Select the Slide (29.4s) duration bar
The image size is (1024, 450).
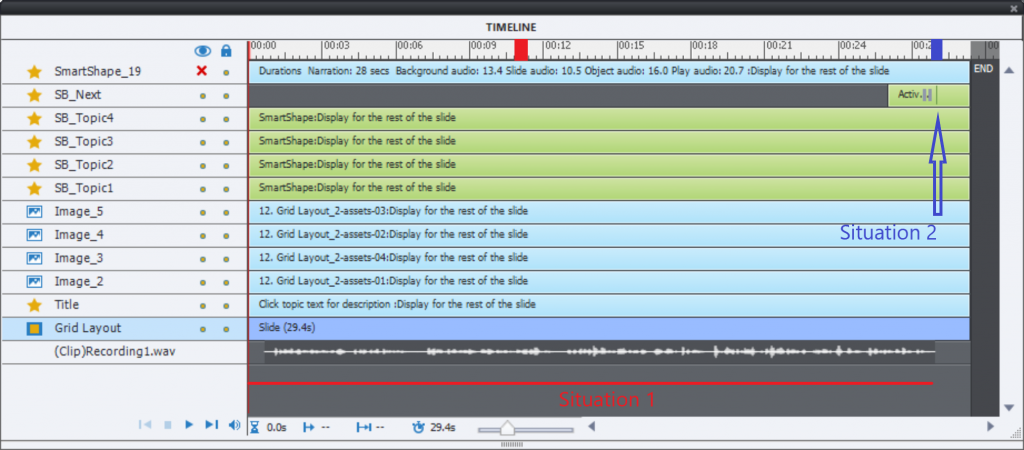tap(608, 328)
